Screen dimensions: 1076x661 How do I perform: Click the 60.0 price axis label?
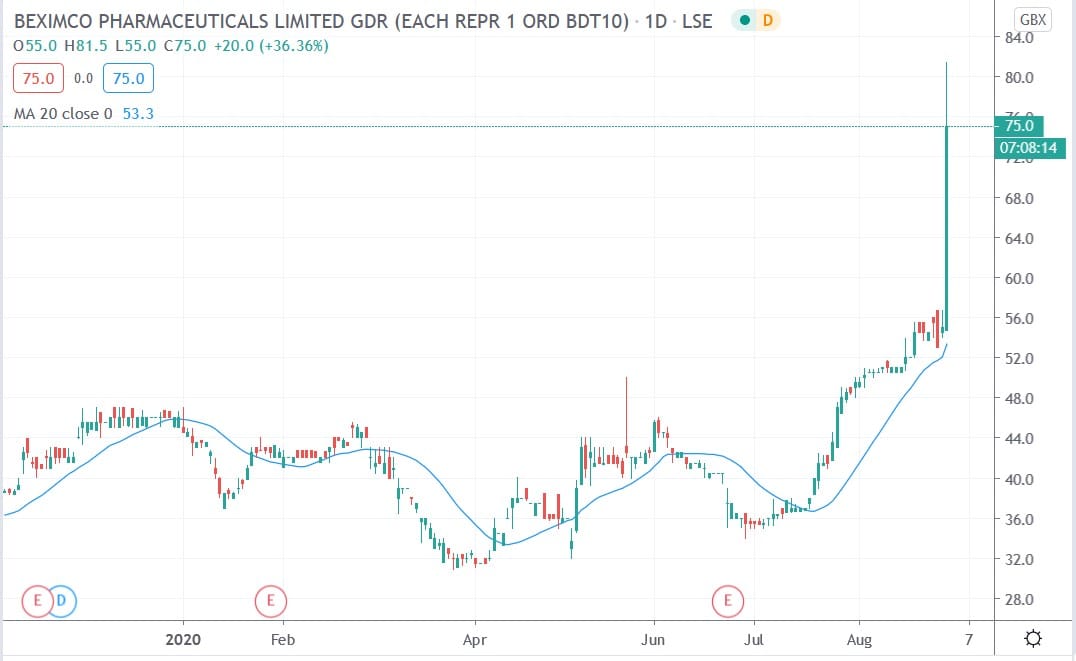(x=1019, y=278)
